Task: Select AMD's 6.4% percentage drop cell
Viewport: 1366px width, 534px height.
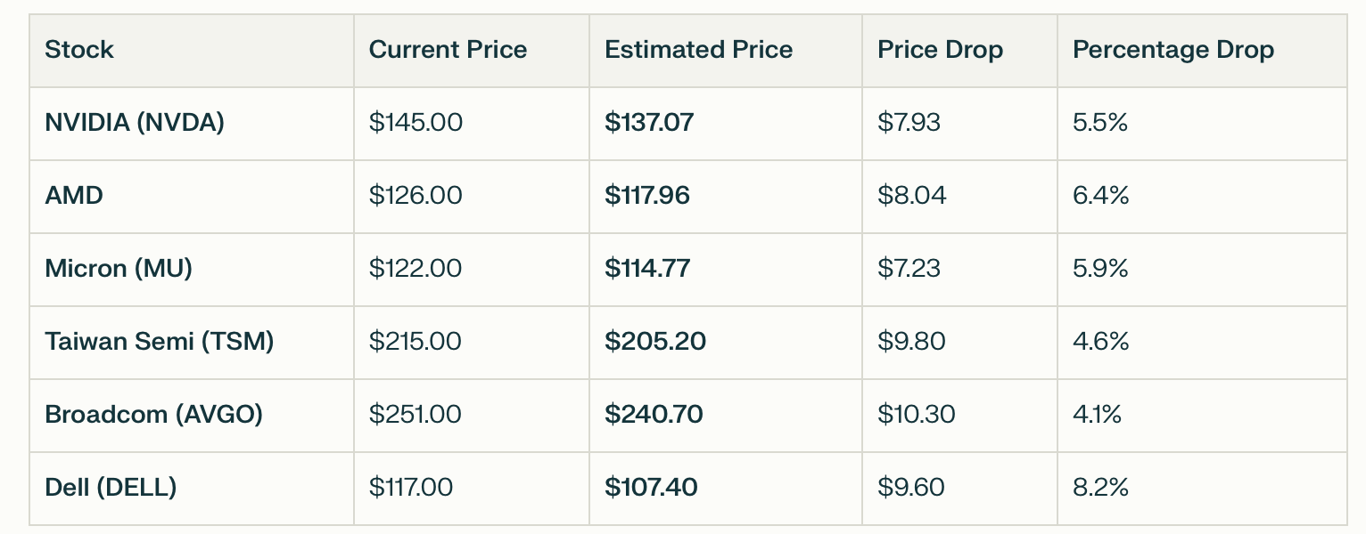Action: (1101, 196)
